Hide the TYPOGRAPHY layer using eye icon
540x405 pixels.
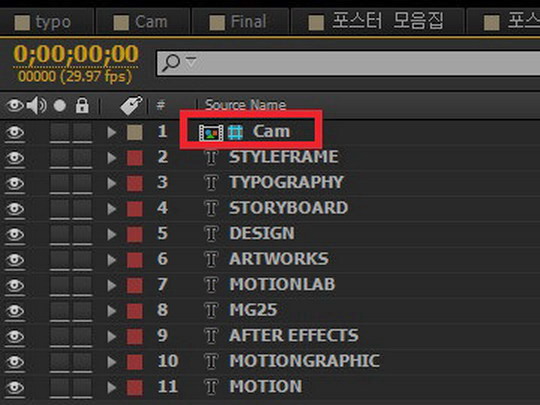[15, 183]
